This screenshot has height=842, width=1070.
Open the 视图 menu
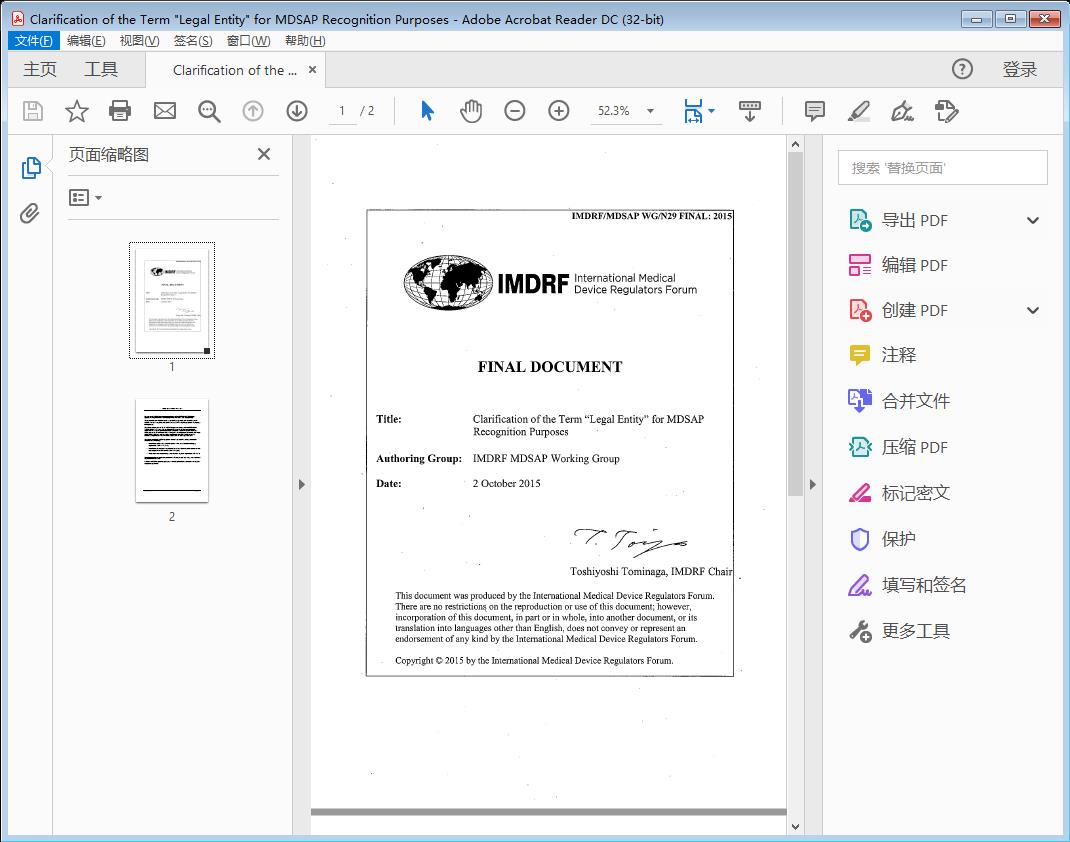pyautogui.click(x=137, y=40)
